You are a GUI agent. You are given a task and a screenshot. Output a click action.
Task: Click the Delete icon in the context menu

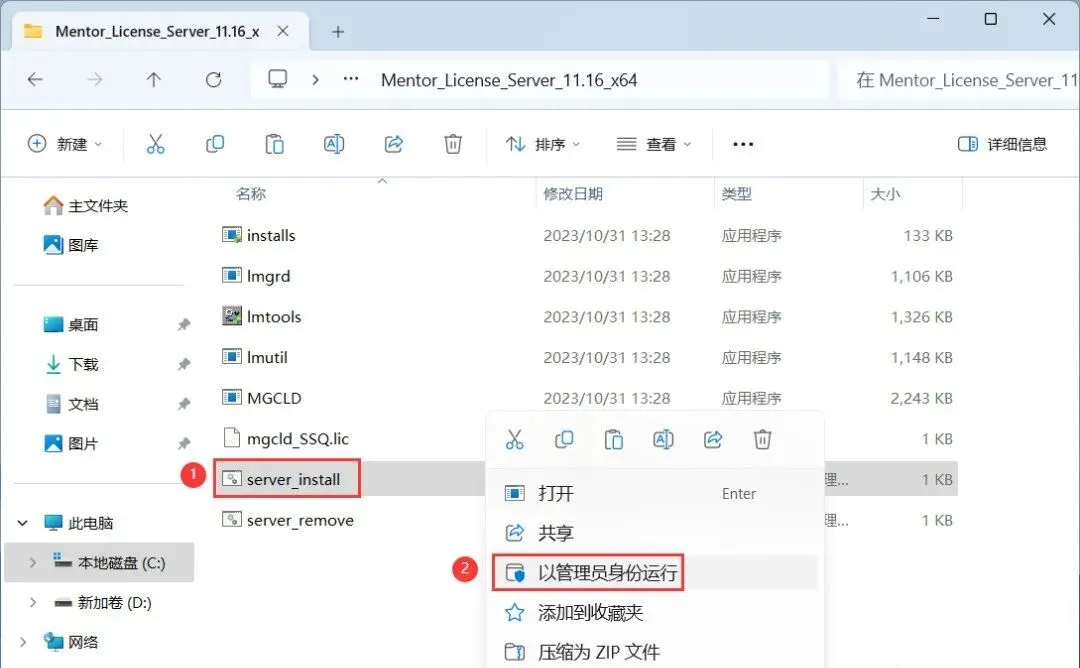point(762,439)
